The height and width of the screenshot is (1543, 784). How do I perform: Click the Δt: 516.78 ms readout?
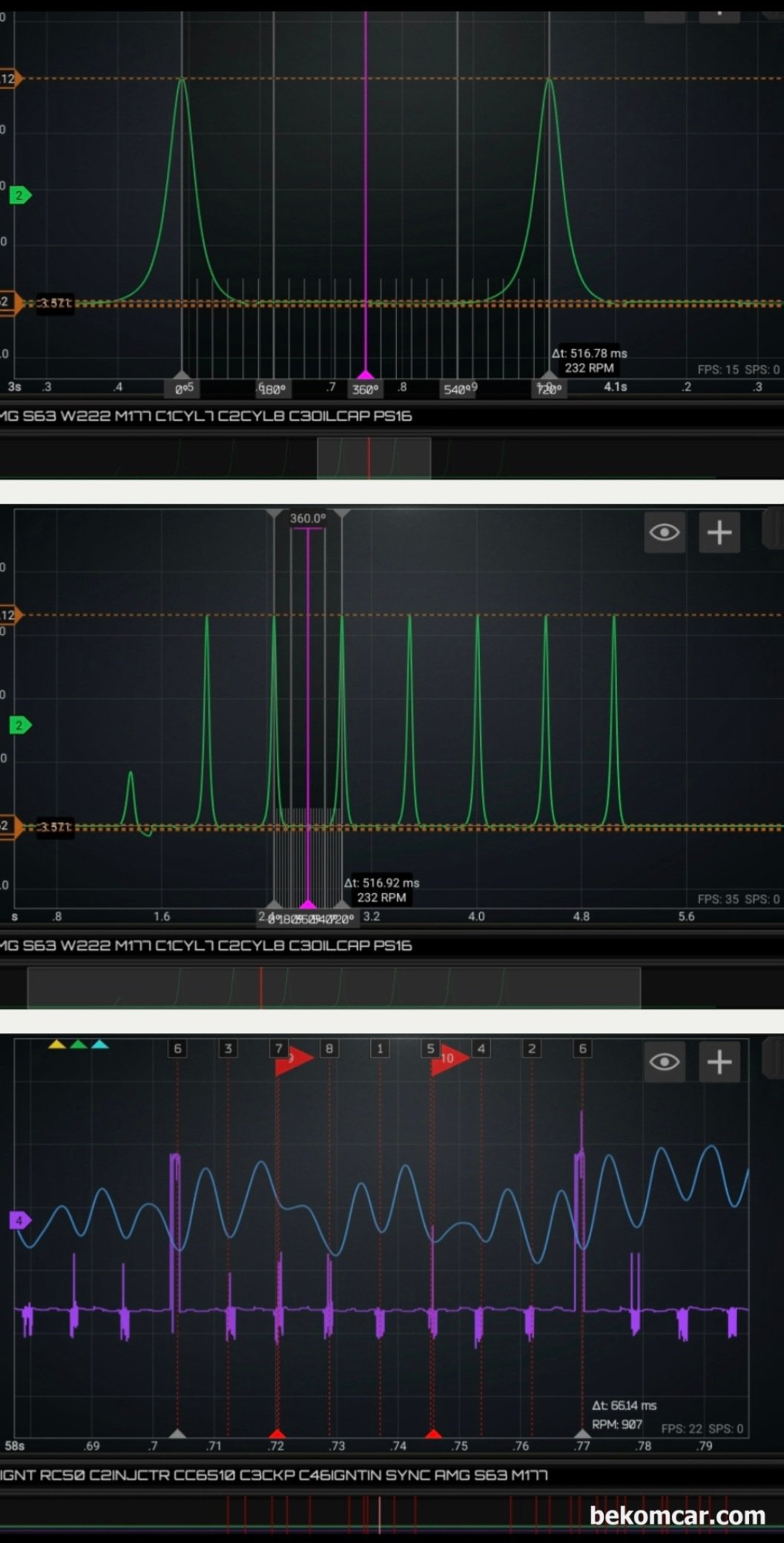[590, 353]
